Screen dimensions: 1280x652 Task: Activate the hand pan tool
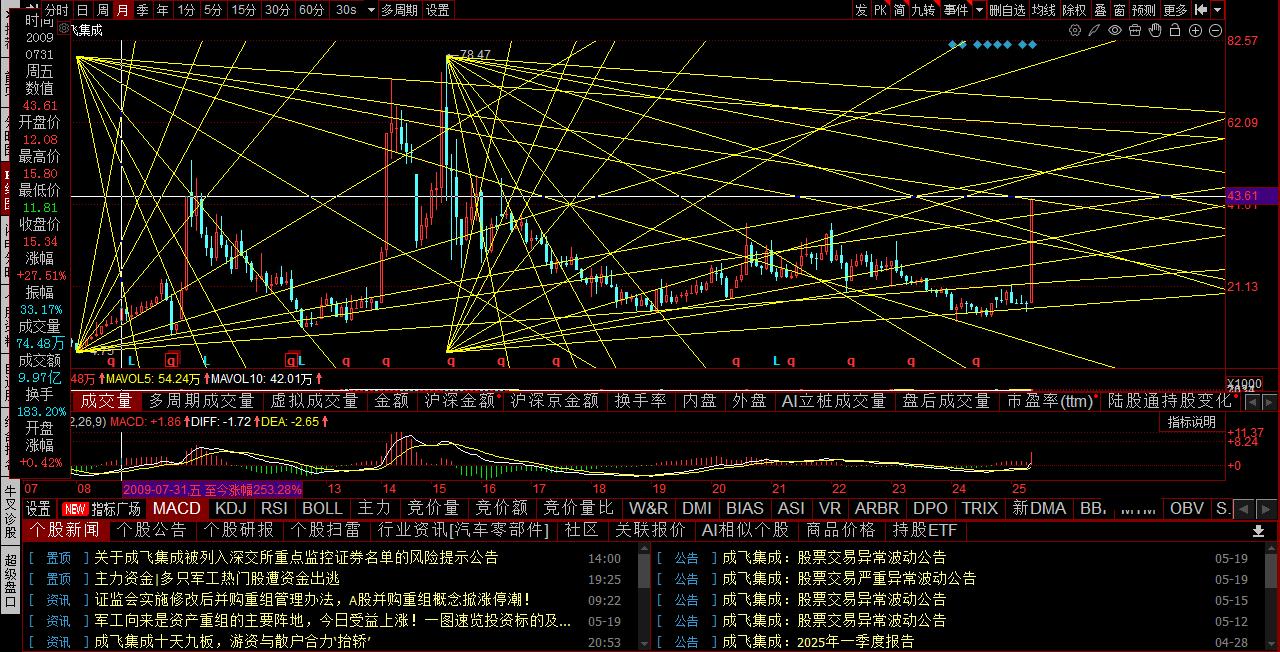1155,30
